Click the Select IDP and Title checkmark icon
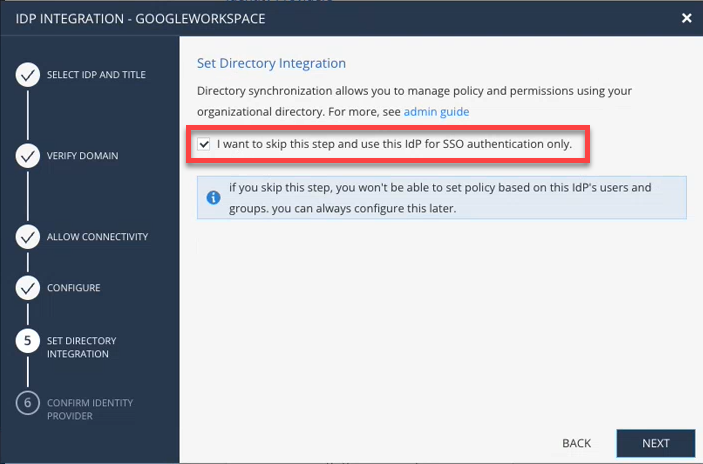Screen dimensions: 703x464 29,75
